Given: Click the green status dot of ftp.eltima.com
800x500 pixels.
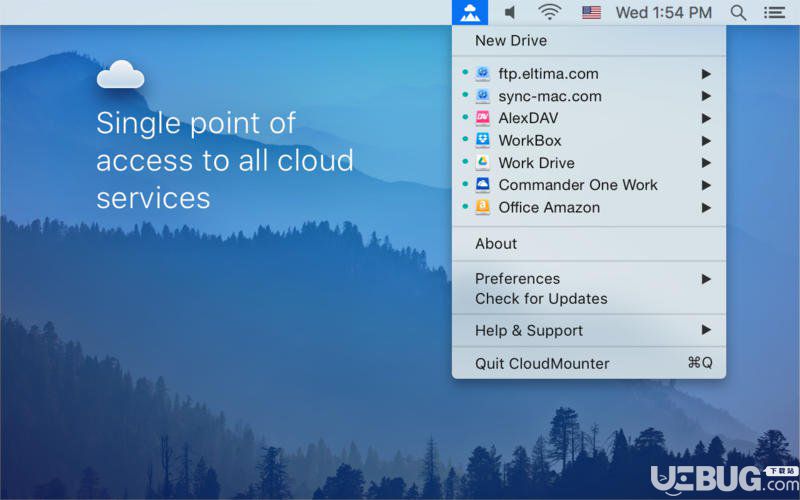Looking at the screenshot, I should (x=465, y=72).
